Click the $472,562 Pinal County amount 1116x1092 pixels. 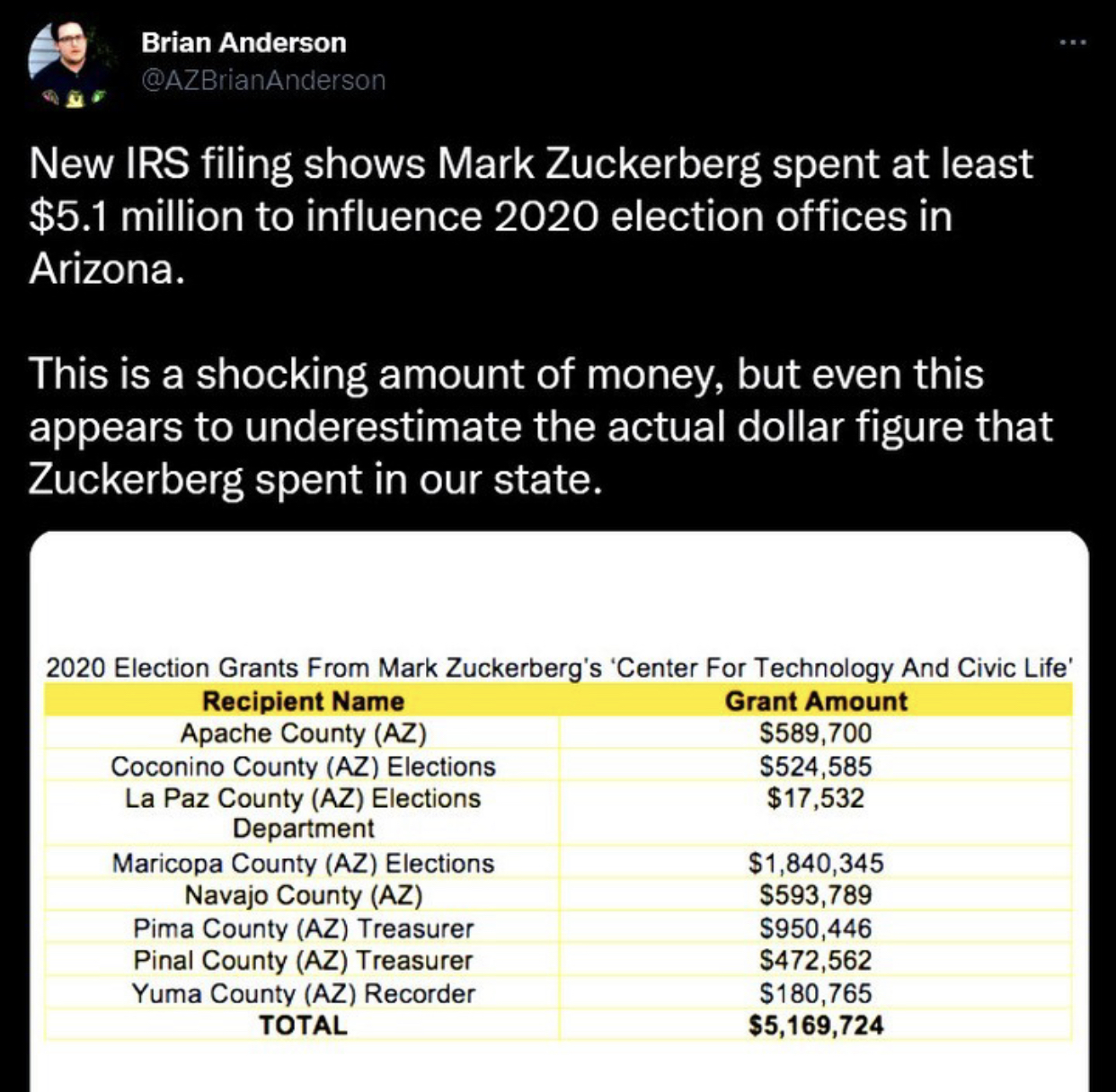tap(816, 960)
